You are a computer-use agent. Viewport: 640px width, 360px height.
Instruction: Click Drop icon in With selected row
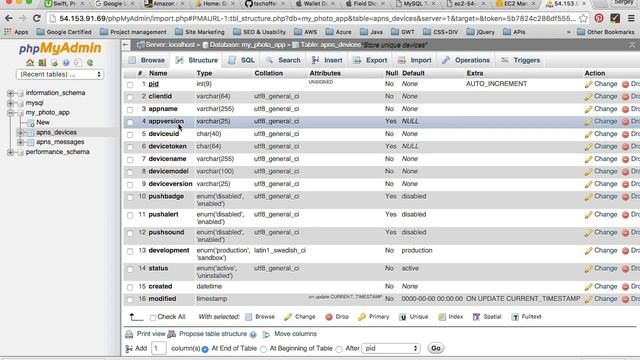[x=329, y=317]
